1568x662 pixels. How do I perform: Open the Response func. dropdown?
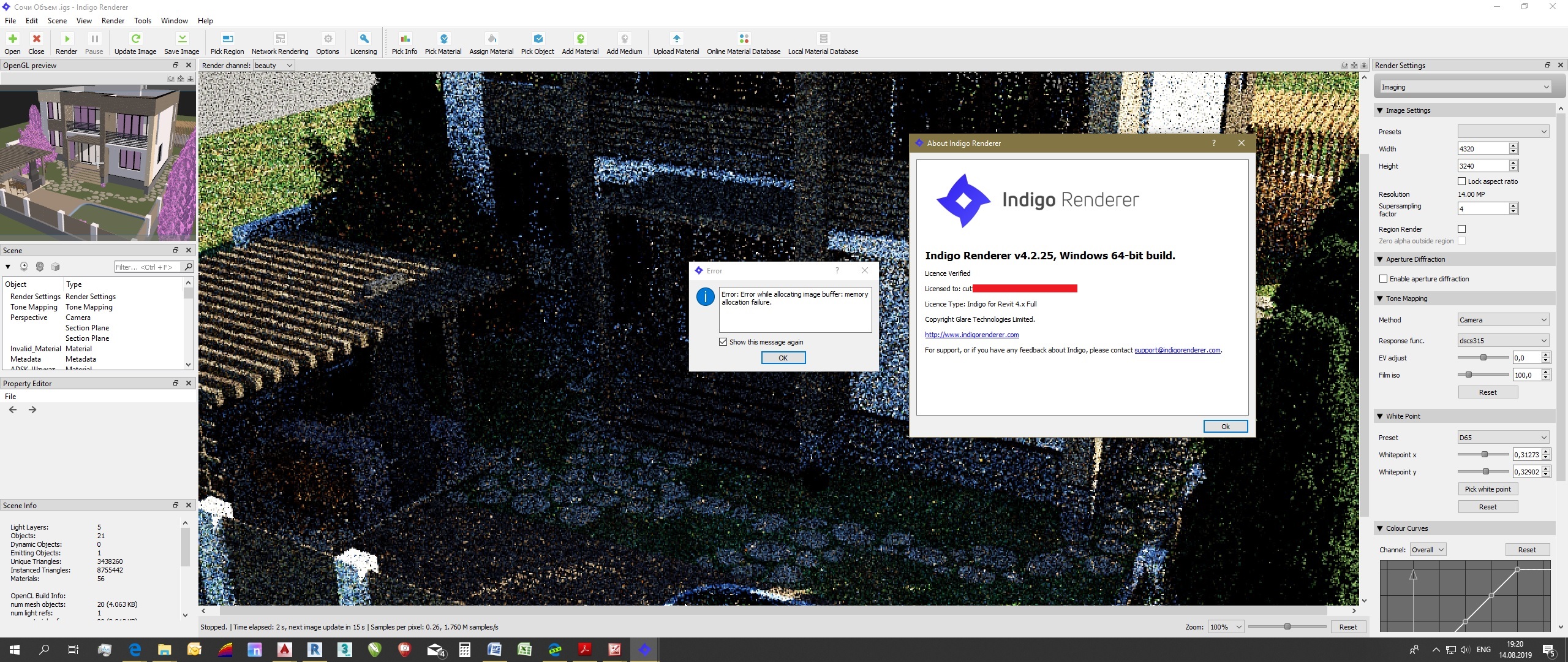[x=1503, y=341]
